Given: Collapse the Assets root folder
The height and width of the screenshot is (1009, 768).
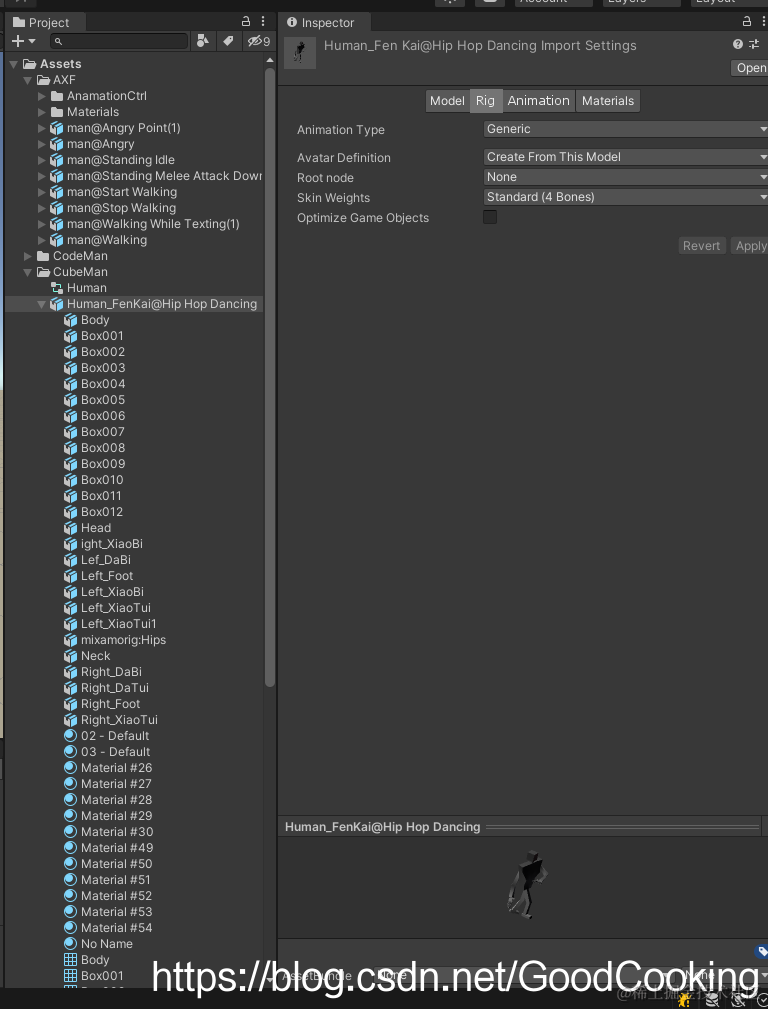Looking at the screenshot, I should [14, 64].
